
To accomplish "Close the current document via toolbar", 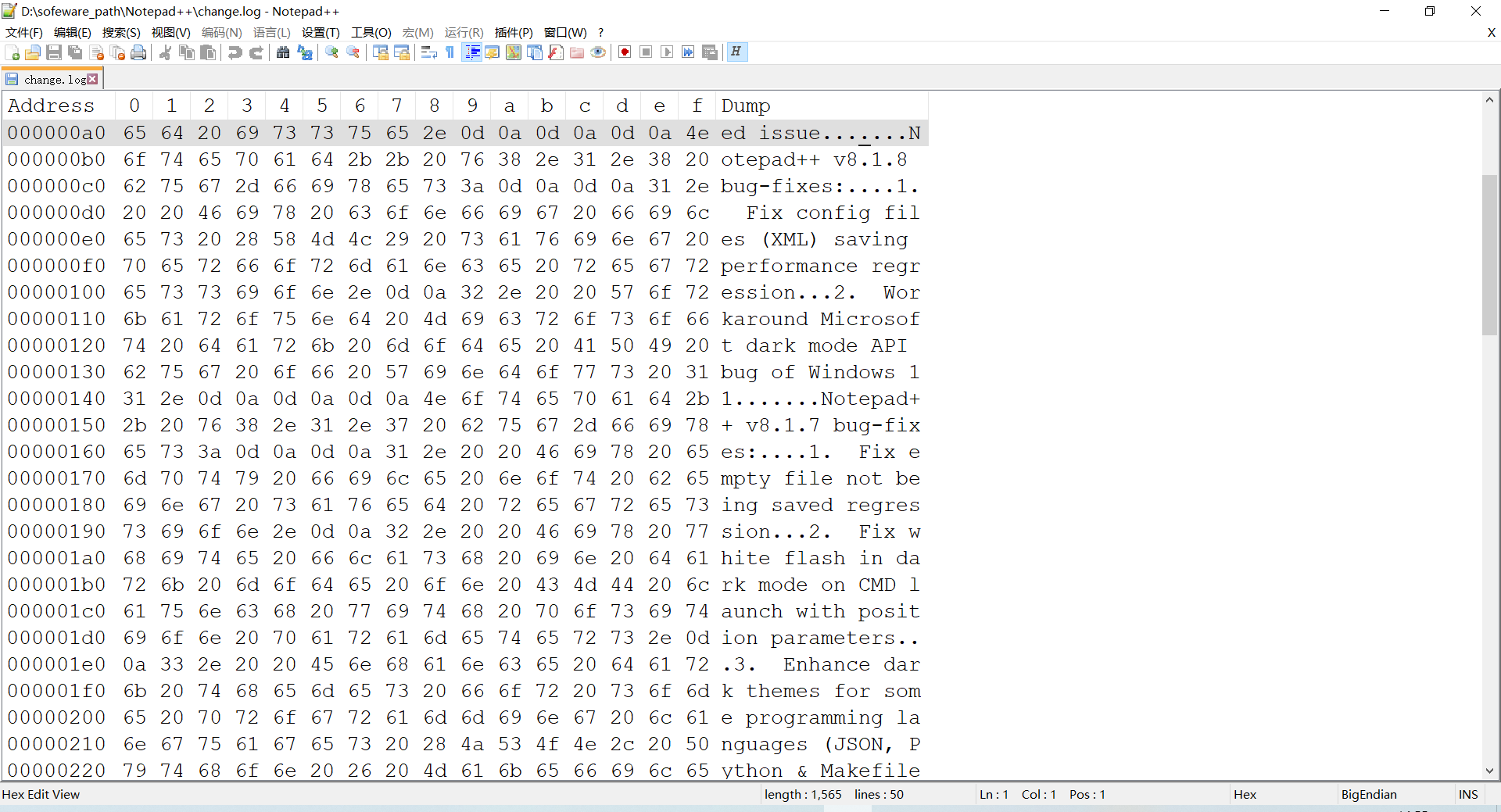I will (x=97, y=52).
